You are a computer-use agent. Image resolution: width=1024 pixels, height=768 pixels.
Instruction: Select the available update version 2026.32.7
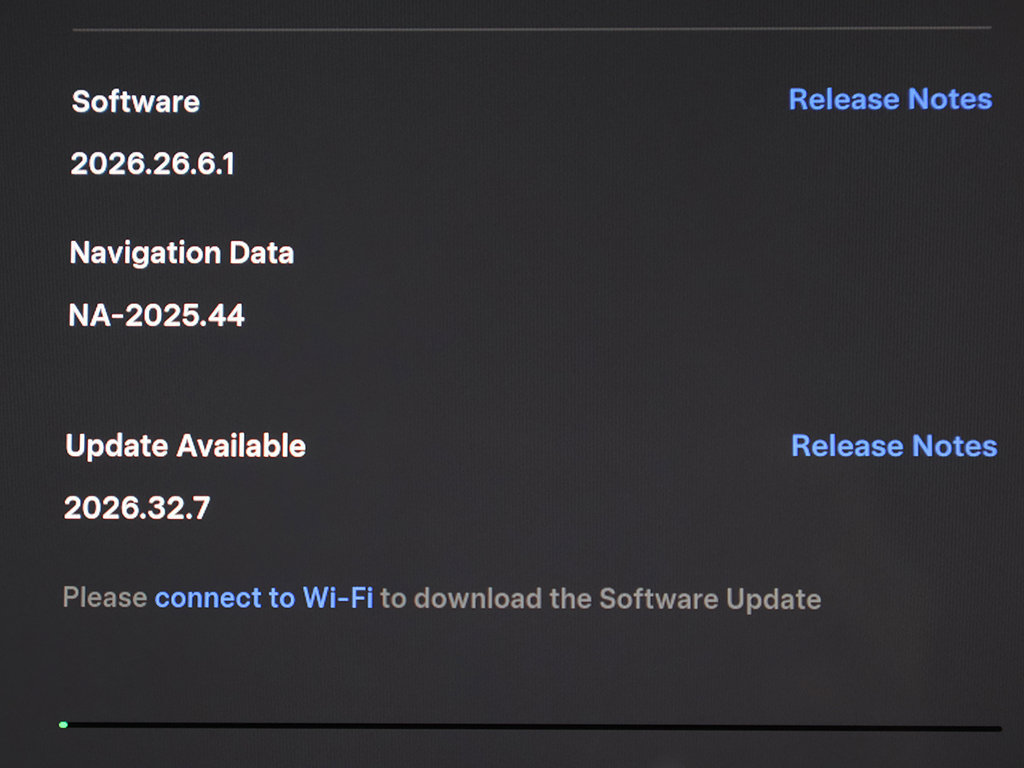(x=137, y=508)
